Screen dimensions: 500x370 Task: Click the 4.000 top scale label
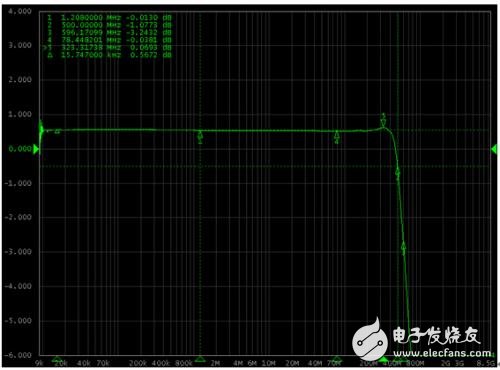20,11
